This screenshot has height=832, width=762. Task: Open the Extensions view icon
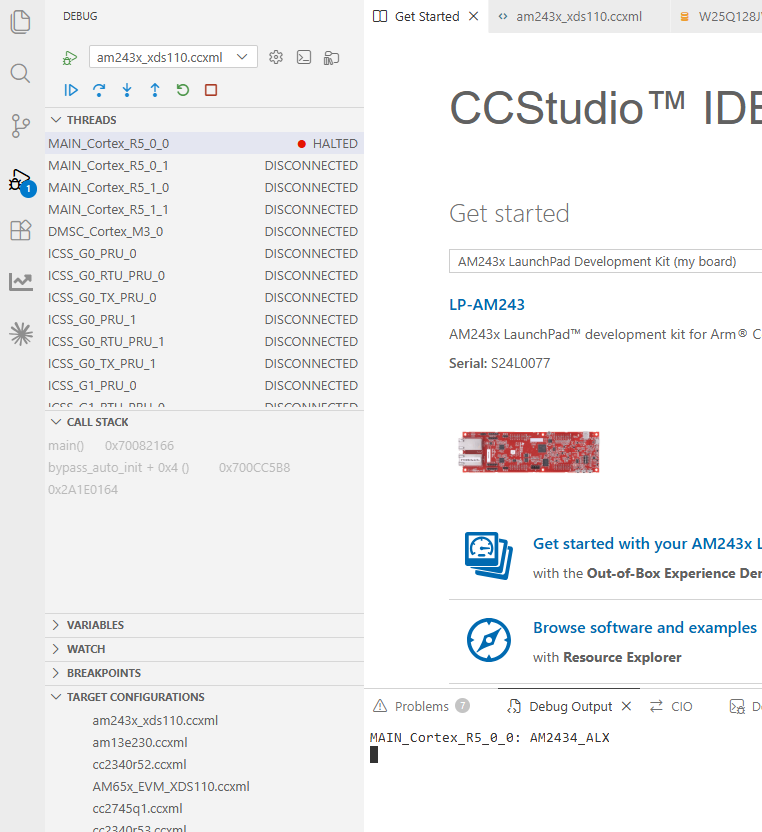[21, 230]
